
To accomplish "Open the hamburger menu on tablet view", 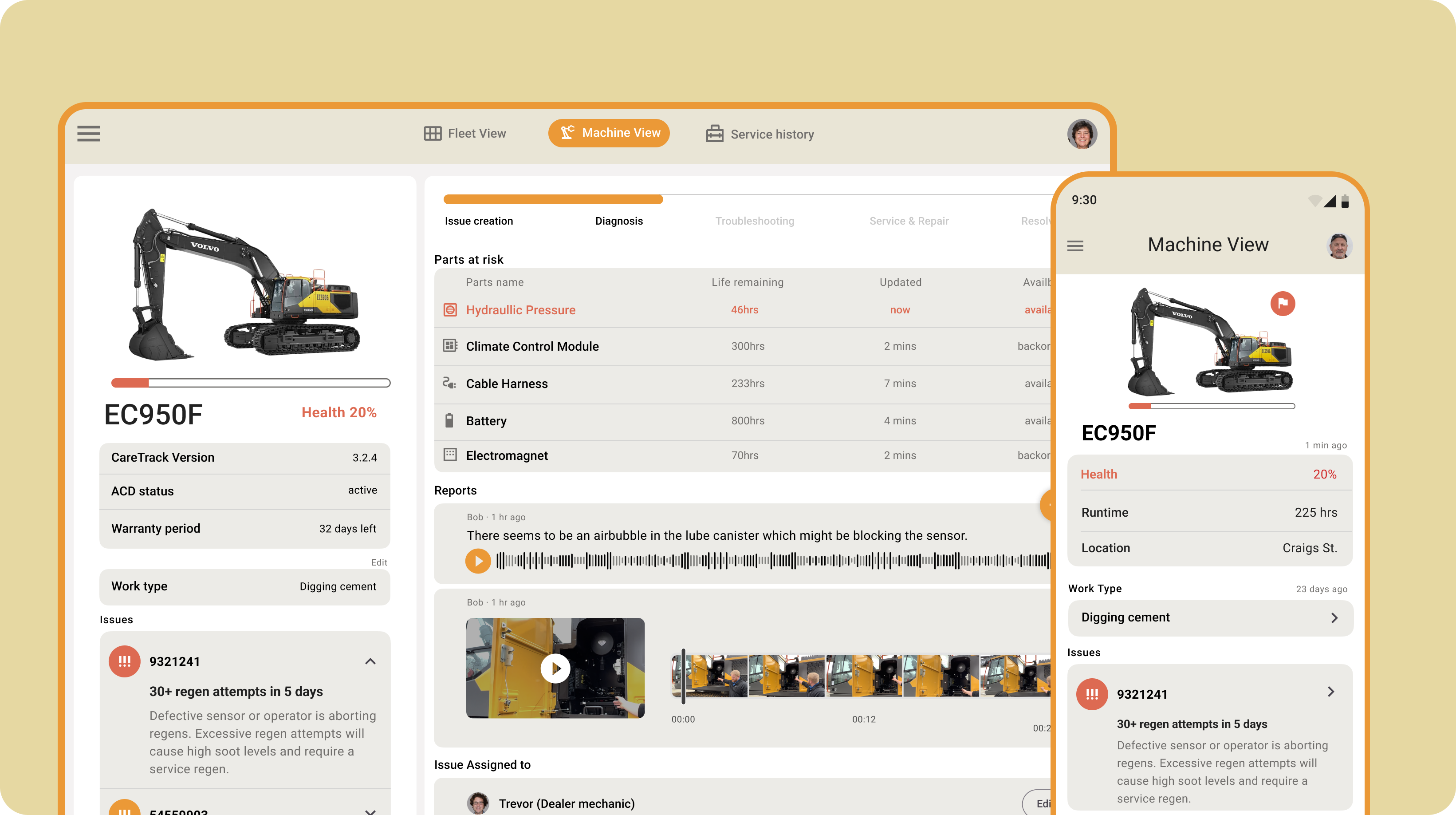I will (89, 134).
